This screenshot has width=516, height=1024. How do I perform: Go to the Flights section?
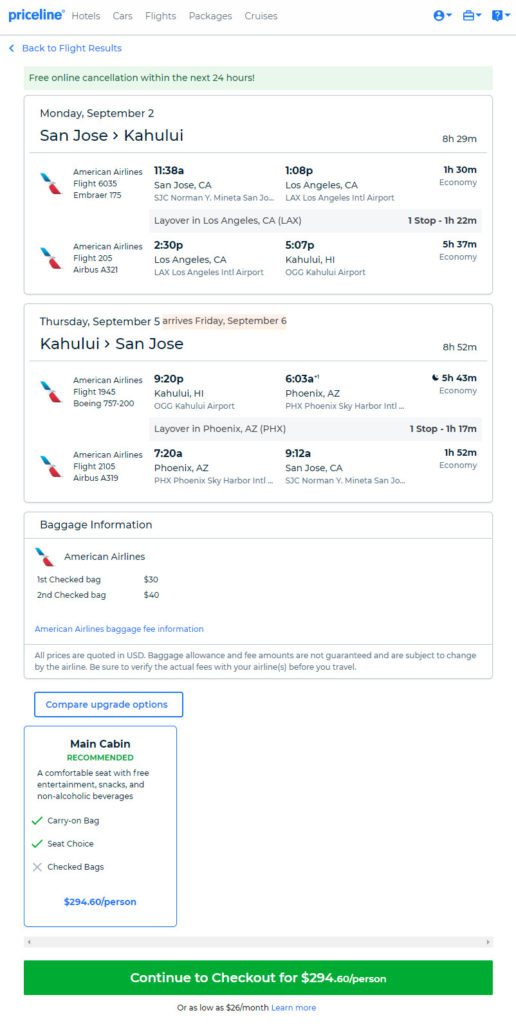(x=161, y=16)
